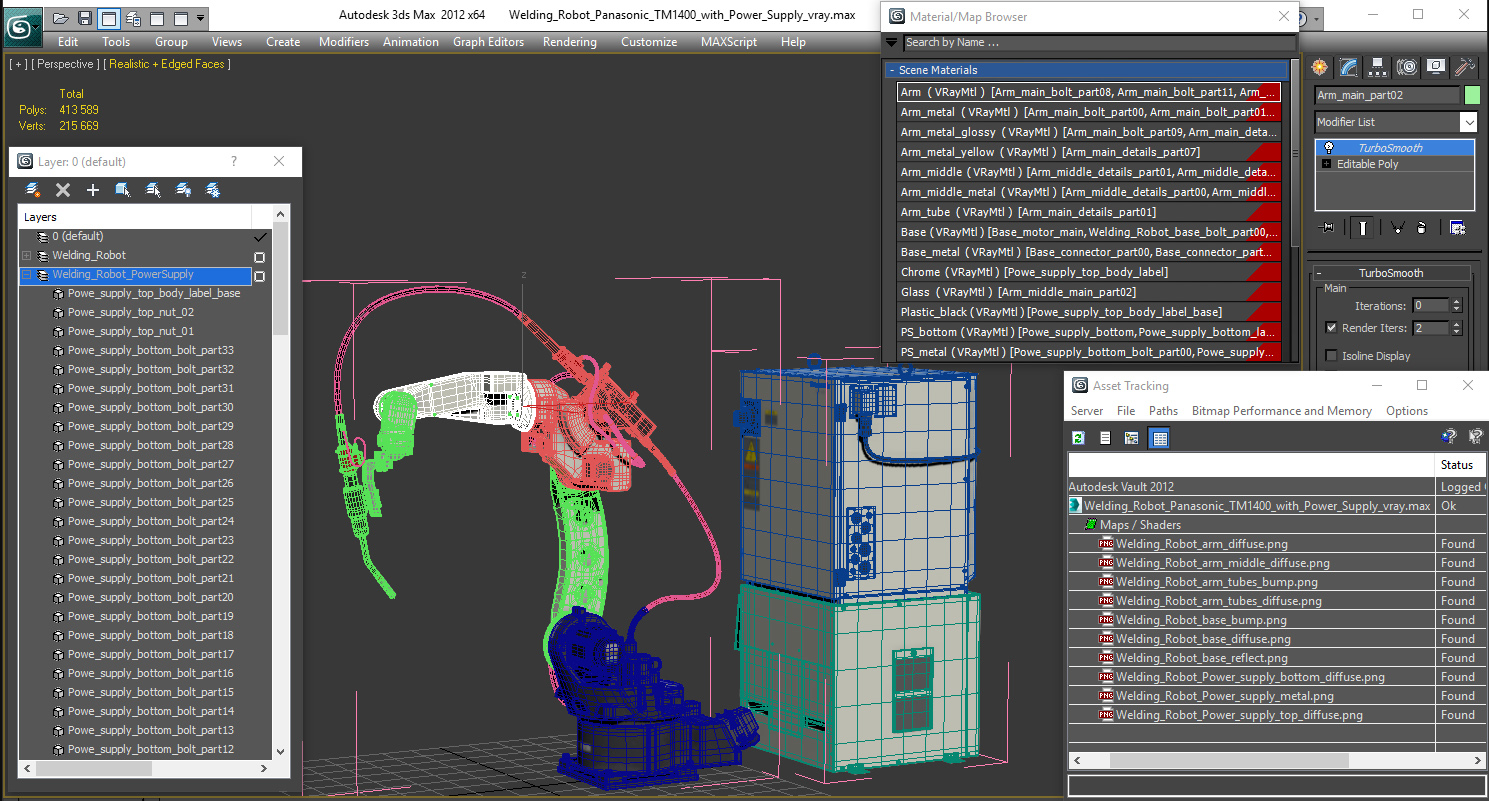Click Remove modifier from stack icon
The image size is (1489, 801).
tap(1422, 228)
